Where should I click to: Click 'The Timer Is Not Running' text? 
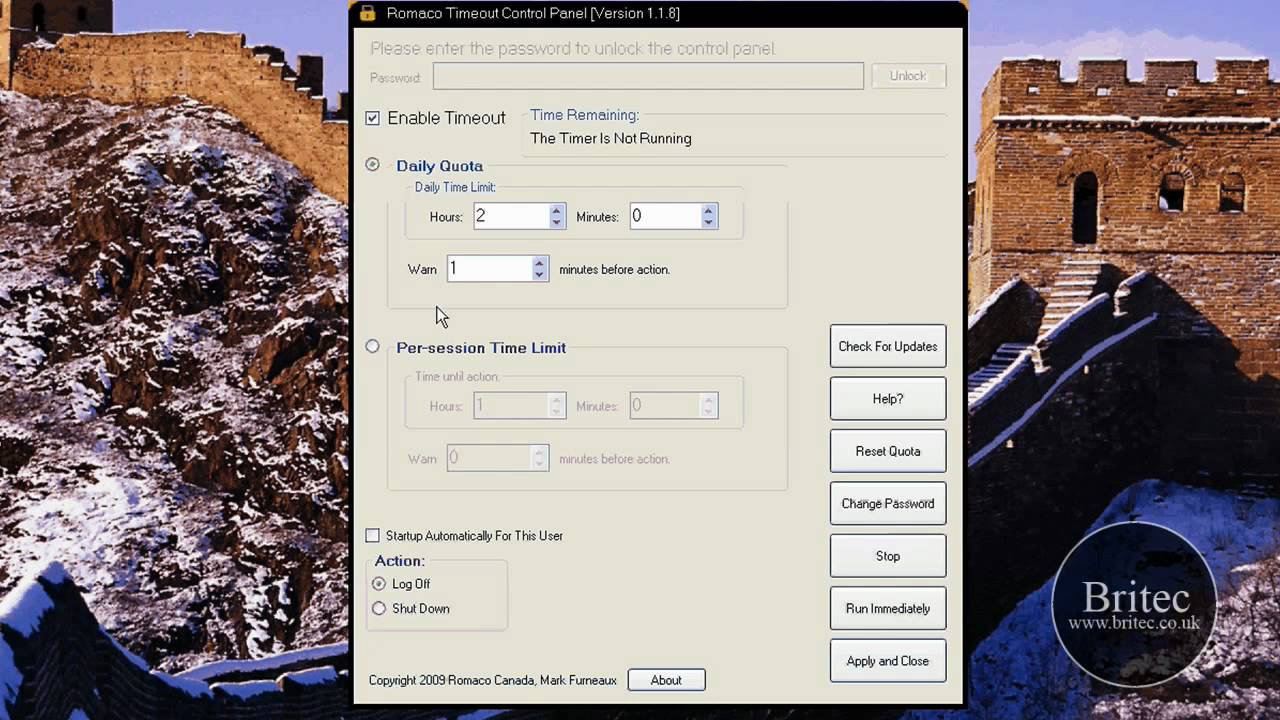point(611,138)
